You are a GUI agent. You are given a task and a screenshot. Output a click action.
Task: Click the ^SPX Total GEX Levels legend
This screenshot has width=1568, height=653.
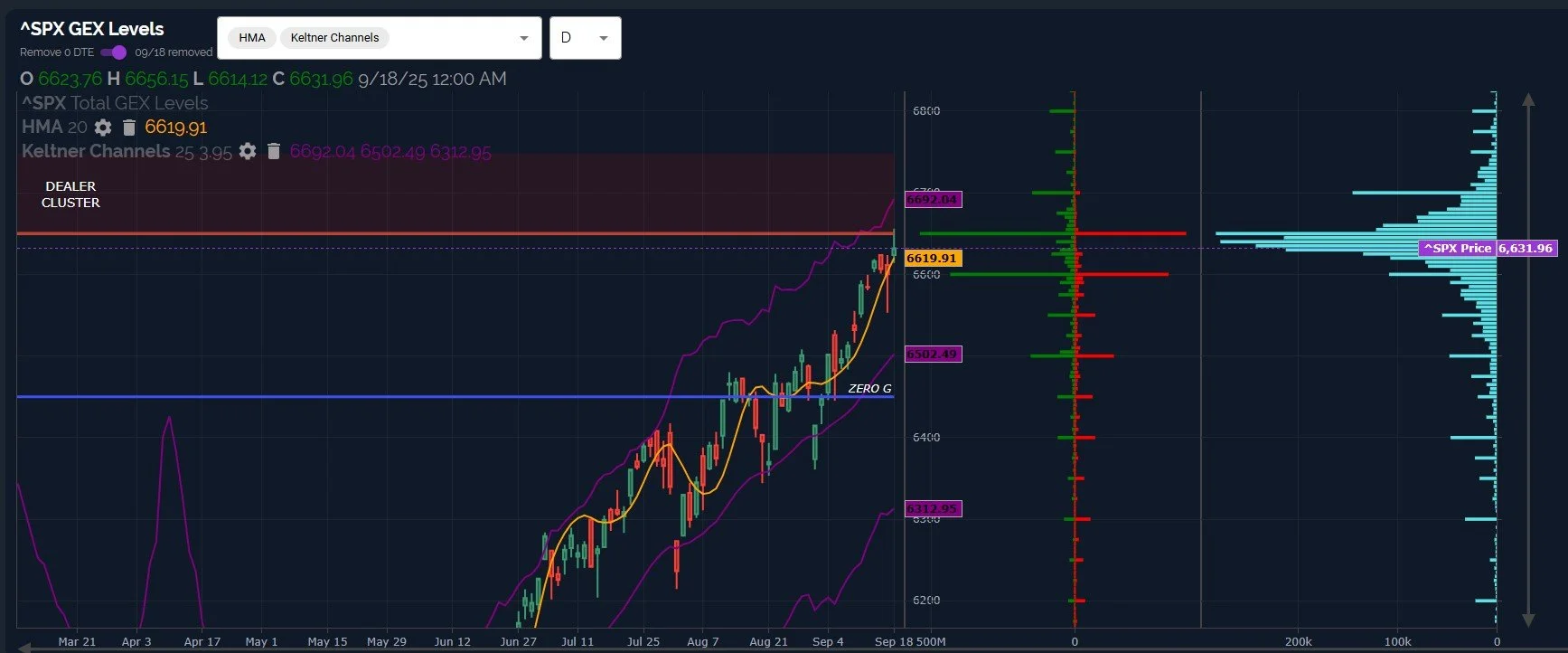[x=115, y=103]
